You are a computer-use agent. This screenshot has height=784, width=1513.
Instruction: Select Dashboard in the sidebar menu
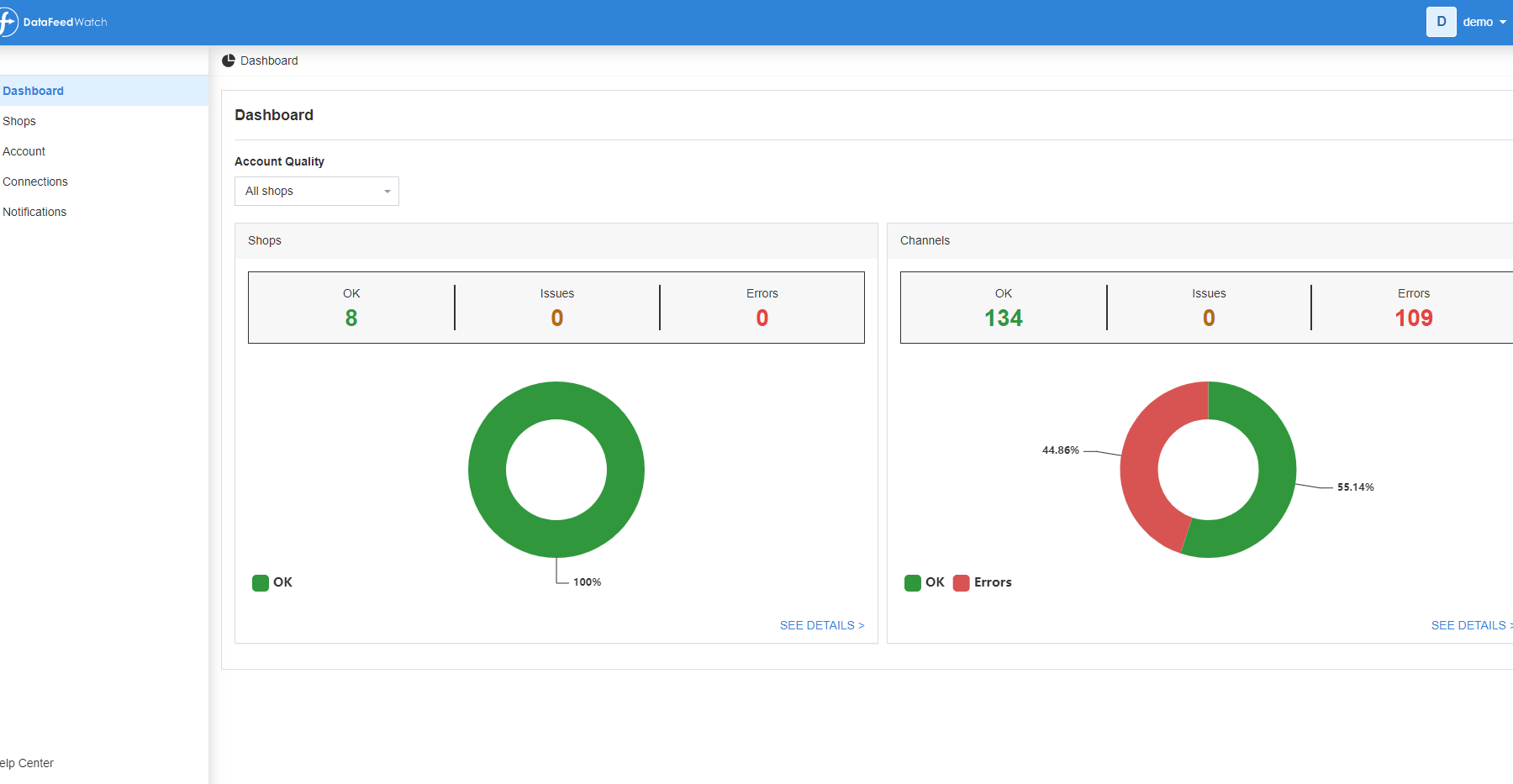coord(34,91)
